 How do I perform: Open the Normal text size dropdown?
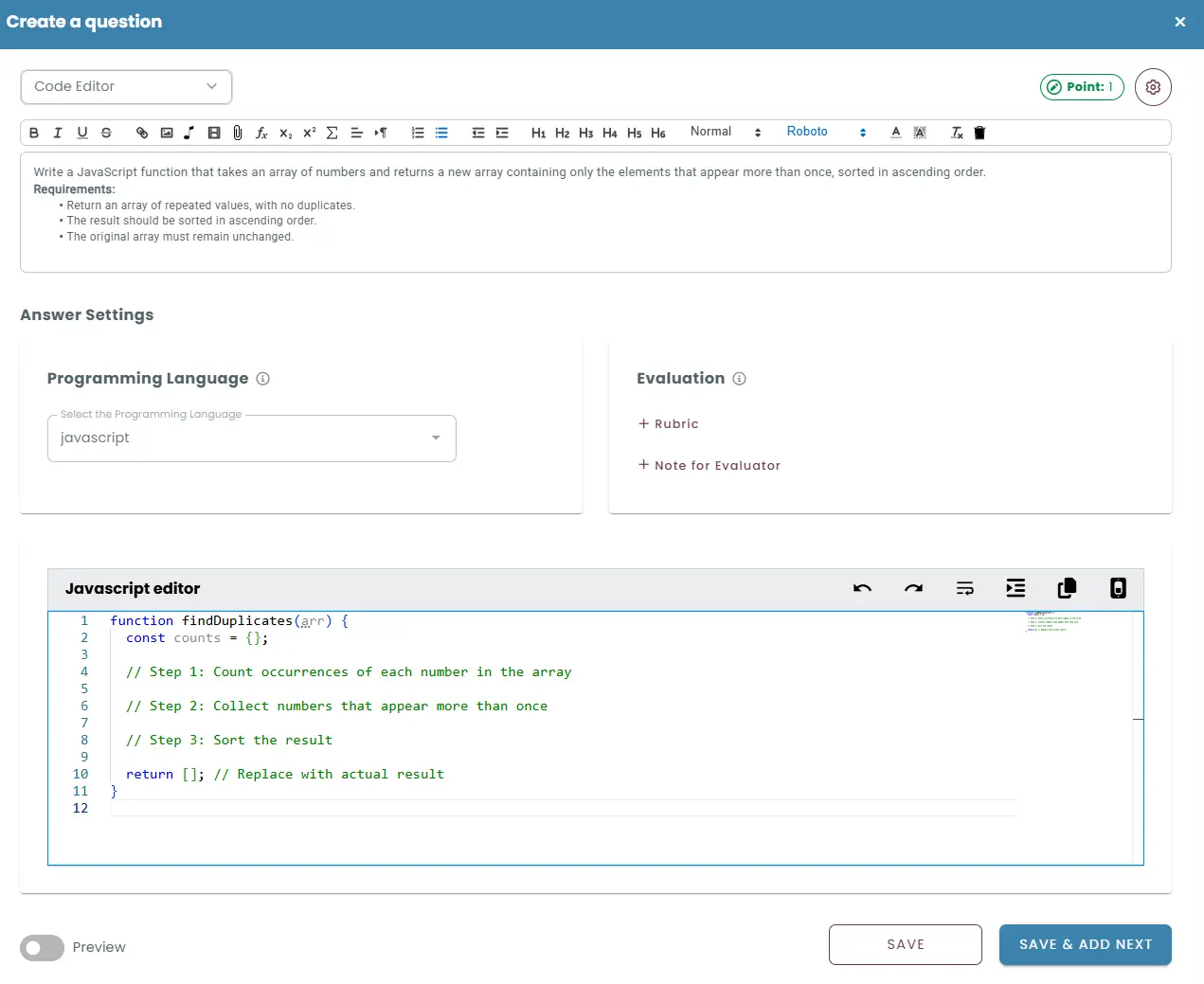click(726, 132)
